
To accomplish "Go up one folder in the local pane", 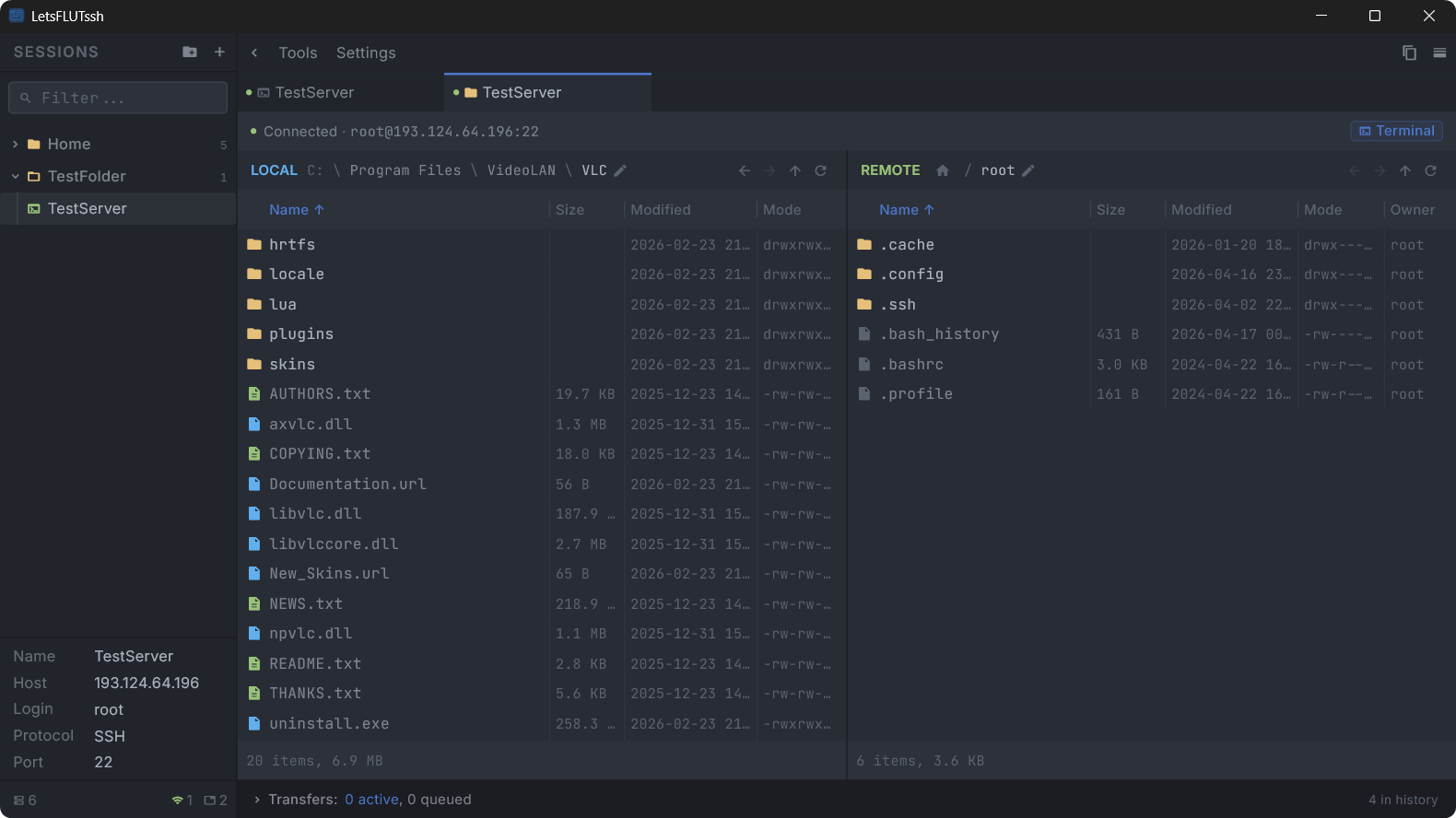I will click(795, 170).
